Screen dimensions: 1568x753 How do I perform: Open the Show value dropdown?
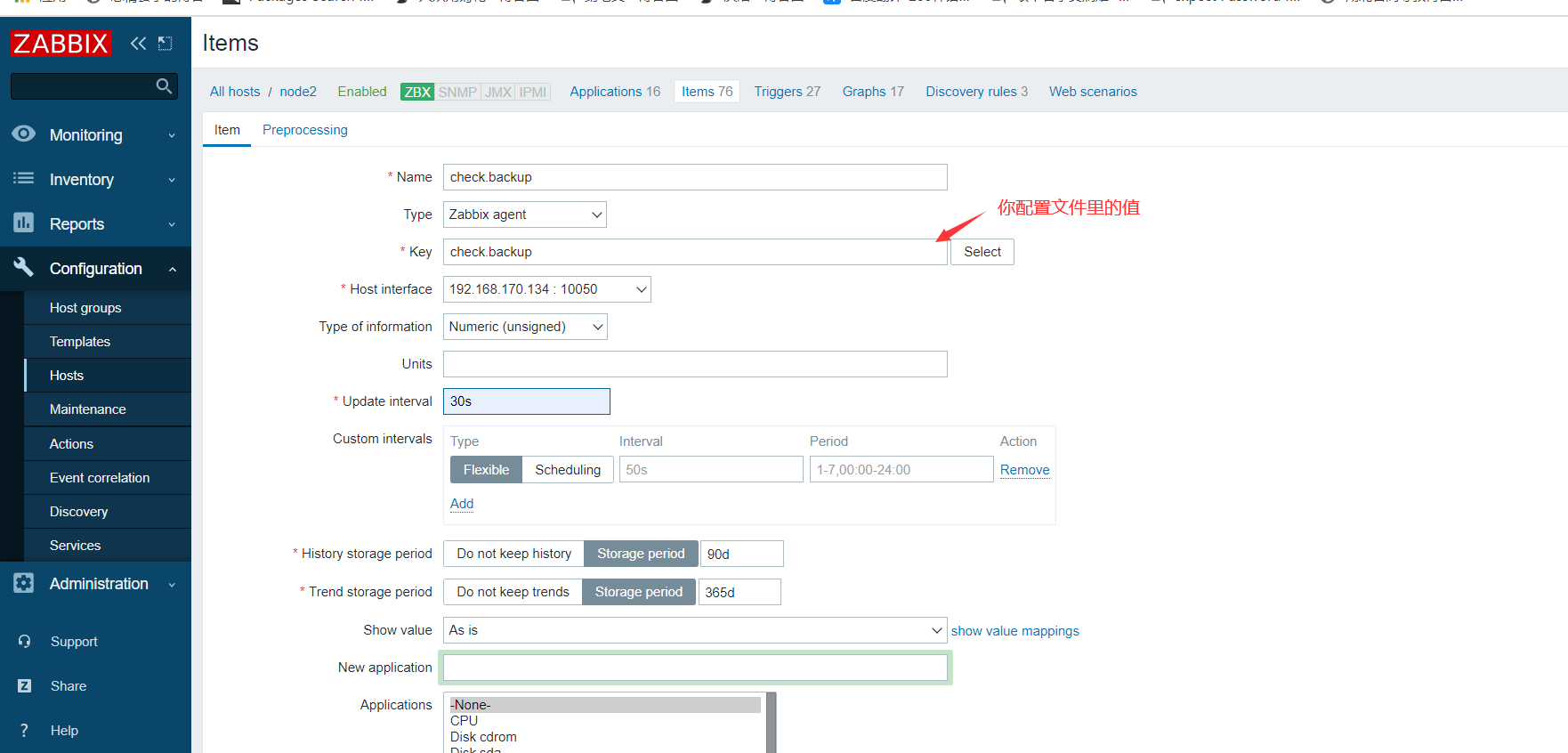tap(695, 630)
